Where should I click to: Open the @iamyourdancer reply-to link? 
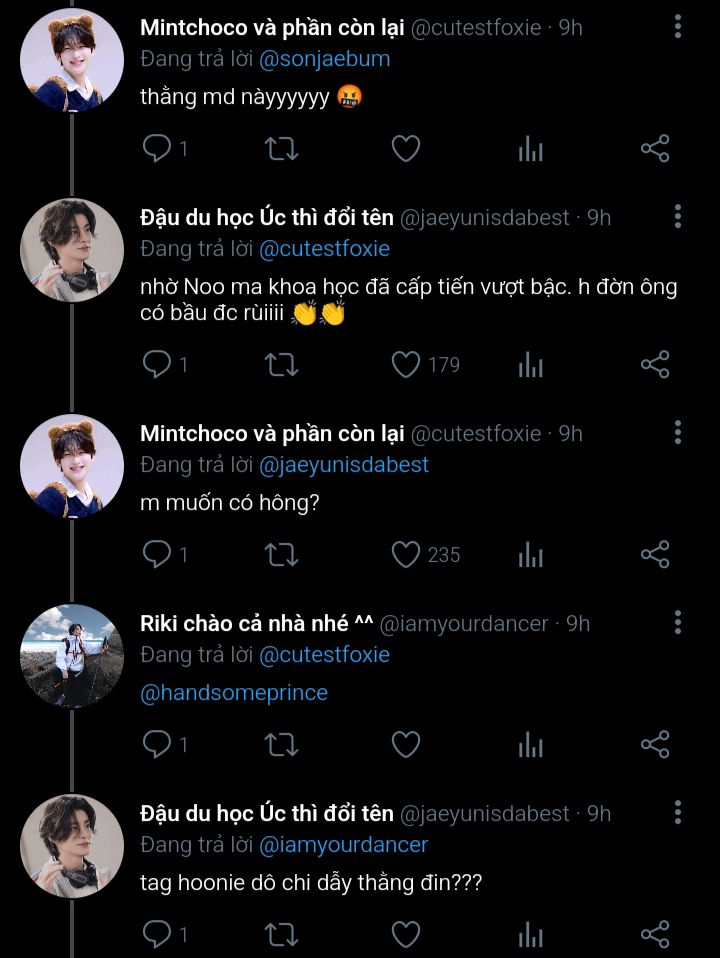(x=343, y=844)
